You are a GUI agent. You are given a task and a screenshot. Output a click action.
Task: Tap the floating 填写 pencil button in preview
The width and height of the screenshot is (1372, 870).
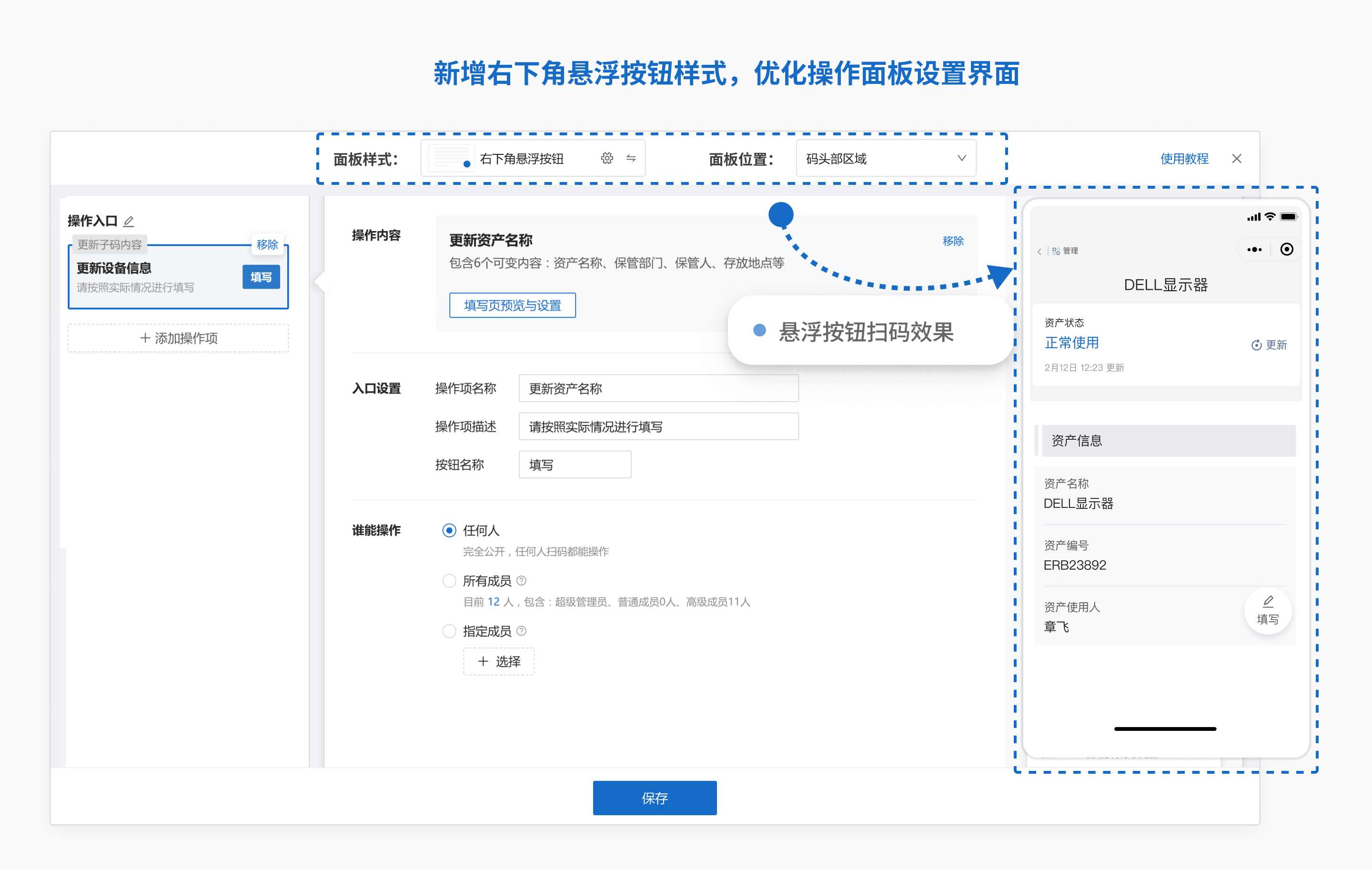[x=1267, y=611]
